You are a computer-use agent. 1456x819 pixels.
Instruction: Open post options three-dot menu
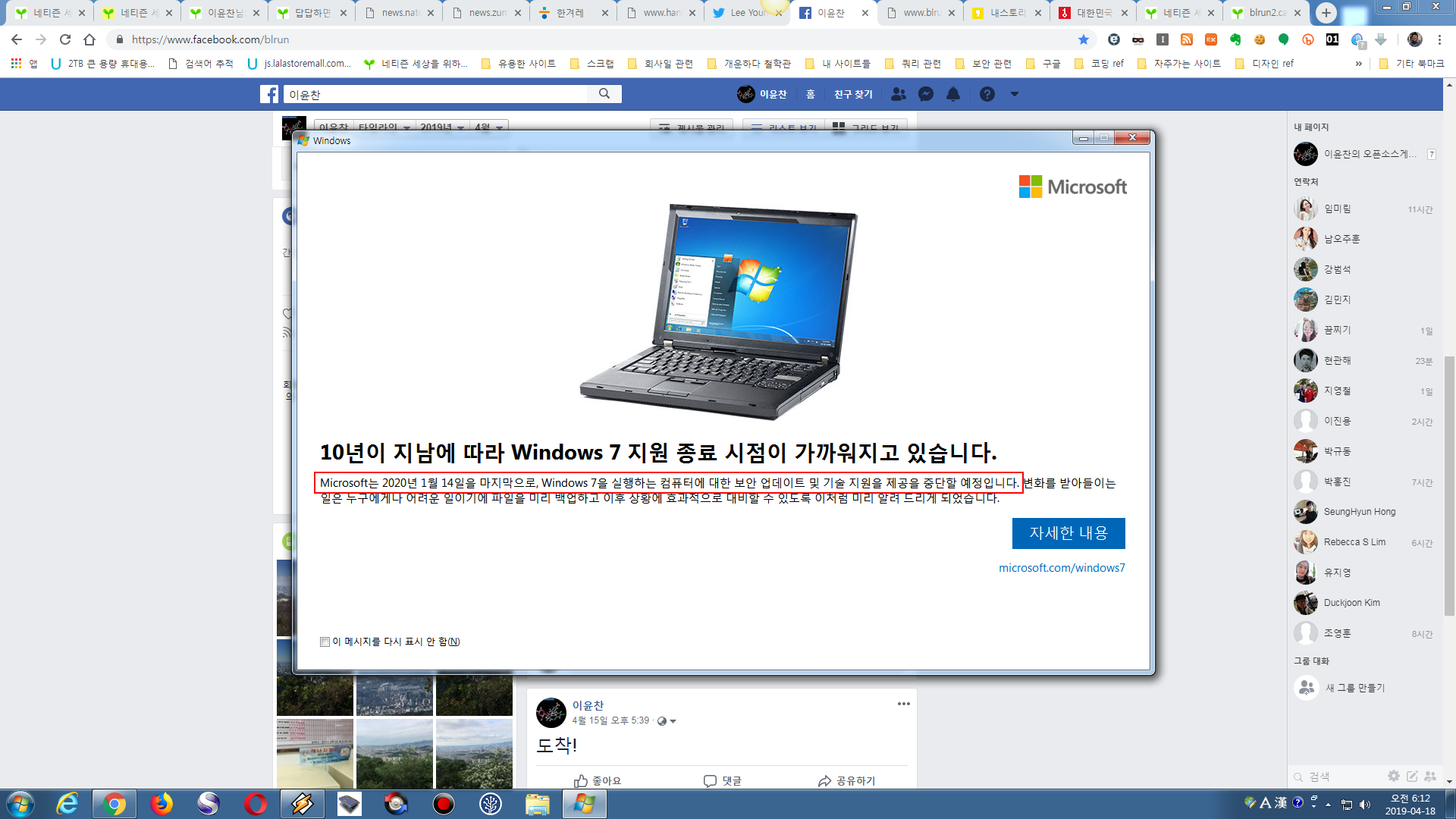tap(903, 704)
